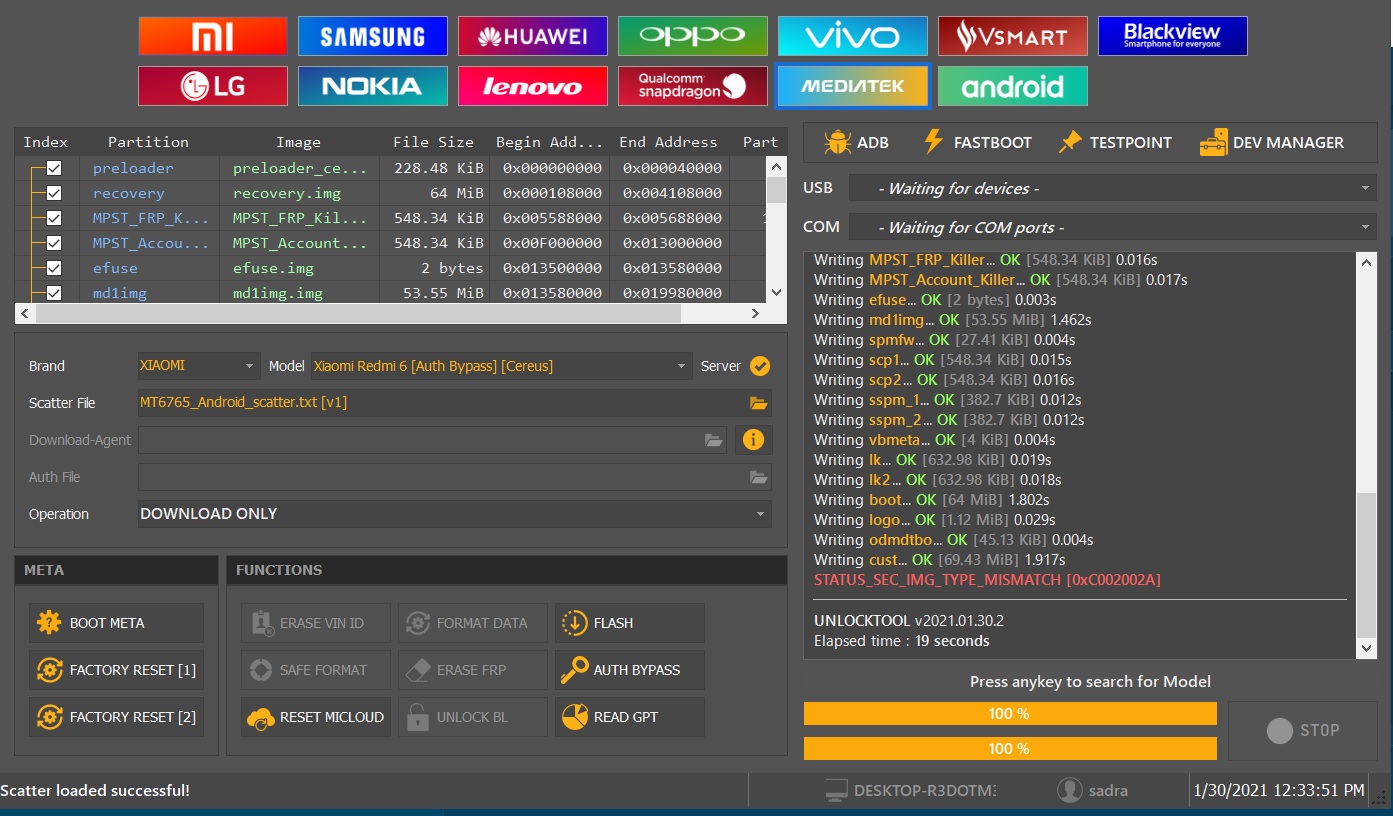Uncheck the MPST_FRP_K partition checkbox
Viewport: 1393px width, 816px height.
[x=54, y=218]
